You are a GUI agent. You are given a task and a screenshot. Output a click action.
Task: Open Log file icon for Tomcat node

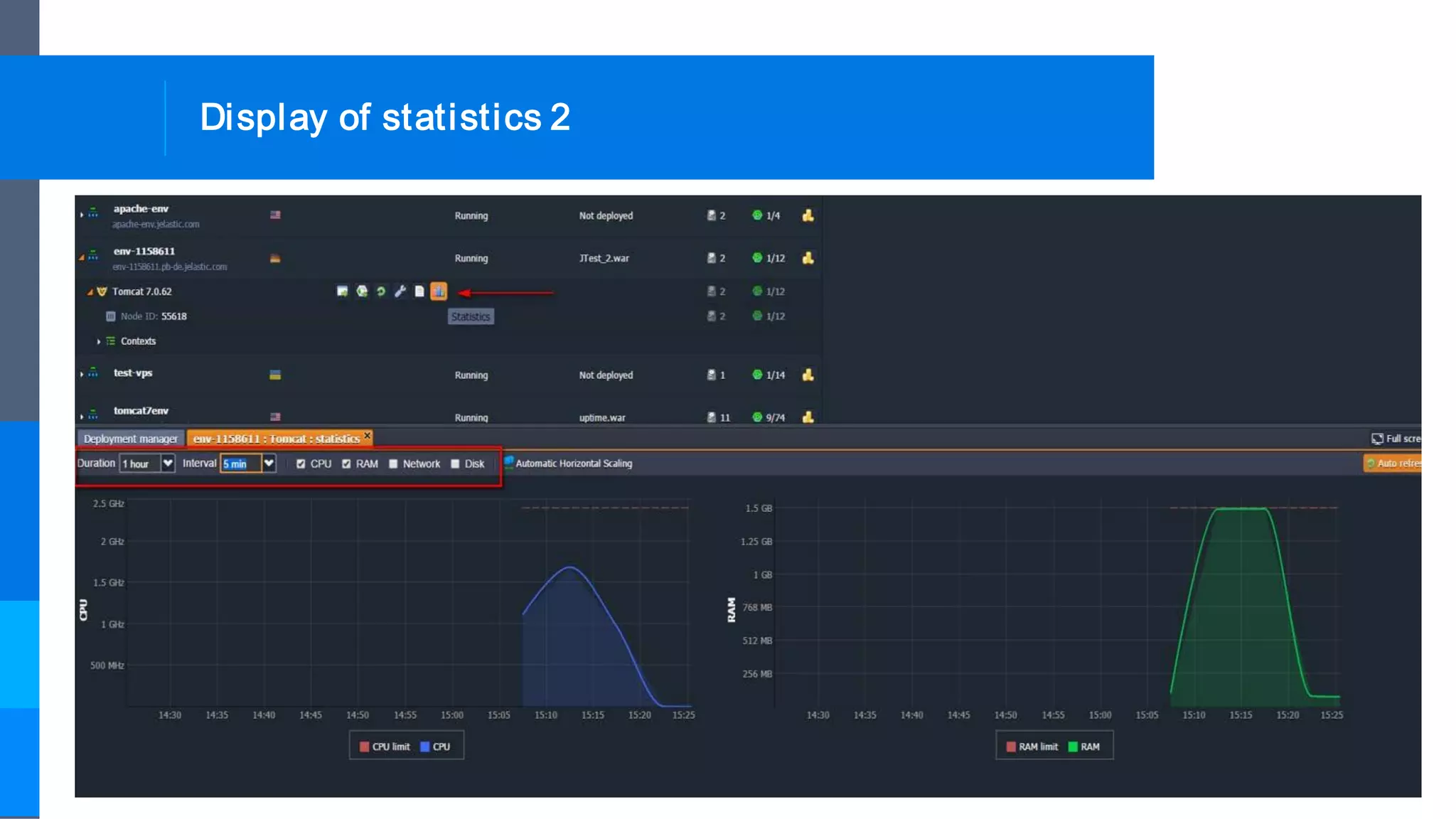point(419,291)
